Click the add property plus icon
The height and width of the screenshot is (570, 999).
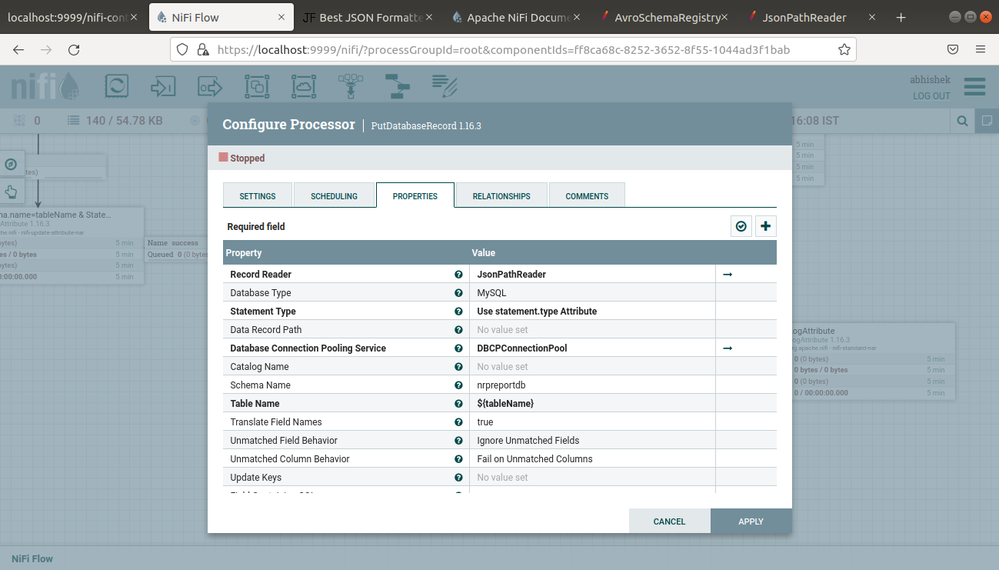766,227
